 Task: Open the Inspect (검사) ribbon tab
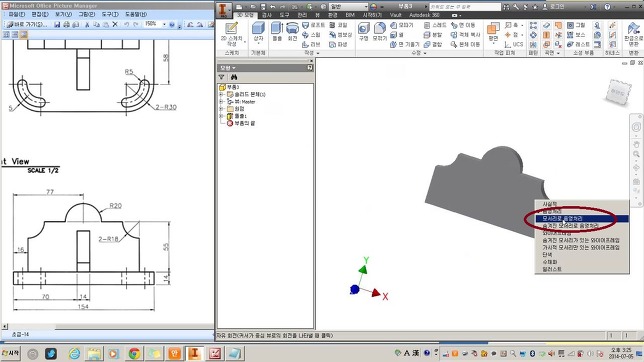[x=267, y=15]
